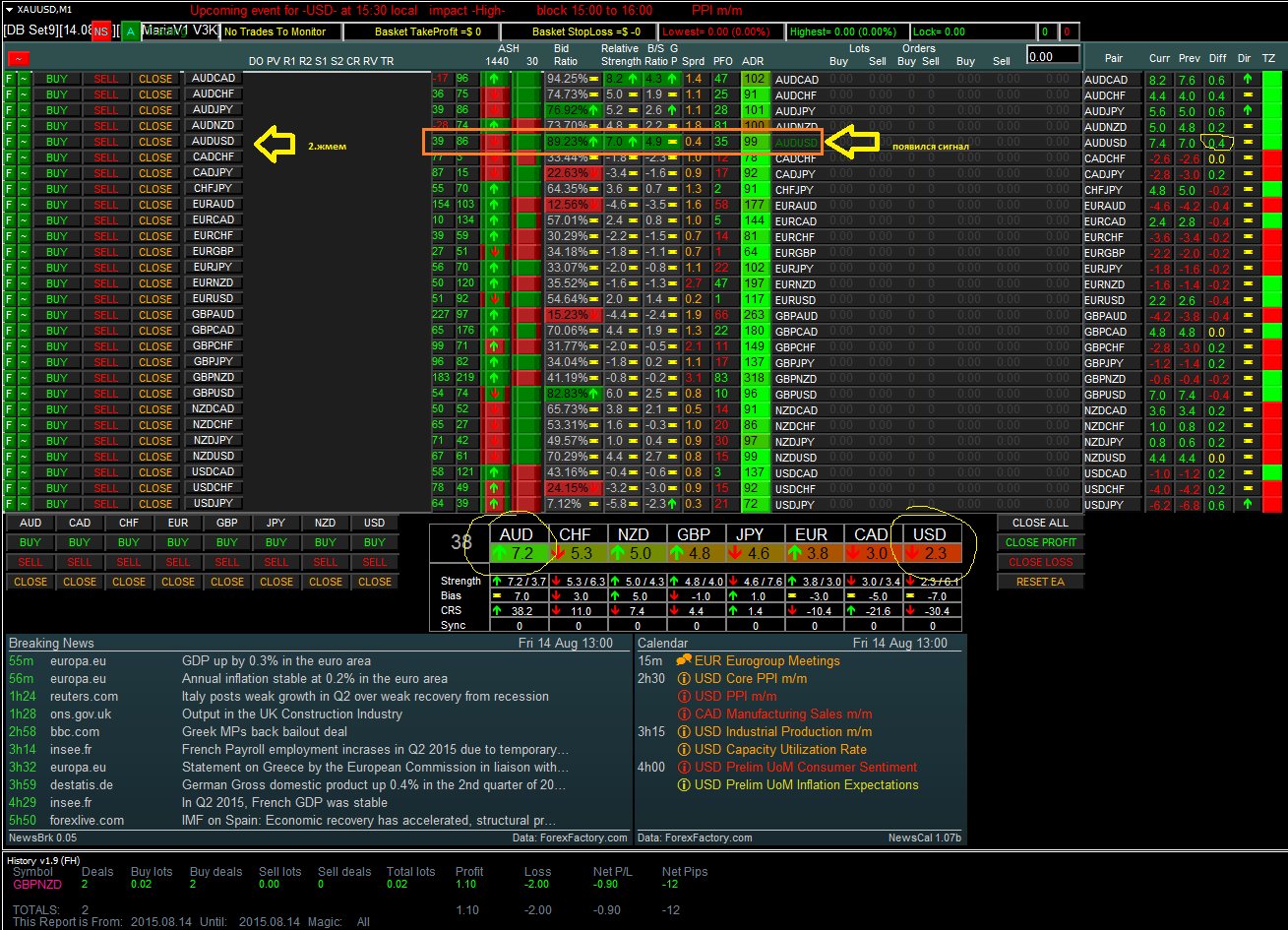Click the CLOSE LOSS button
Viewport: 1288px width, 930px height.
point(1040,562)
